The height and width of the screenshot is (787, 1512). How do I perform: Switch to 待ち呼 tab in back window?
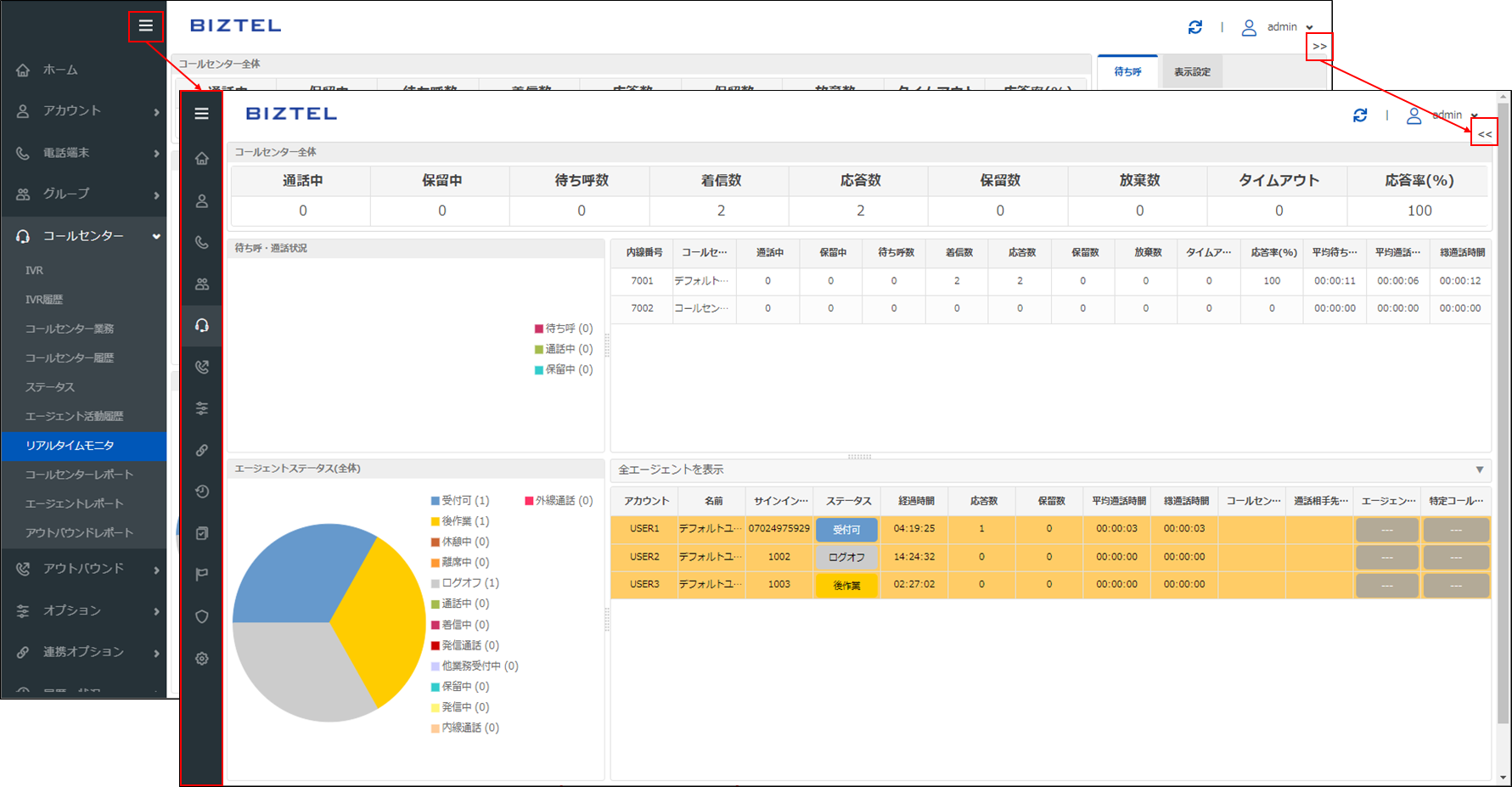coord(1127,72)
